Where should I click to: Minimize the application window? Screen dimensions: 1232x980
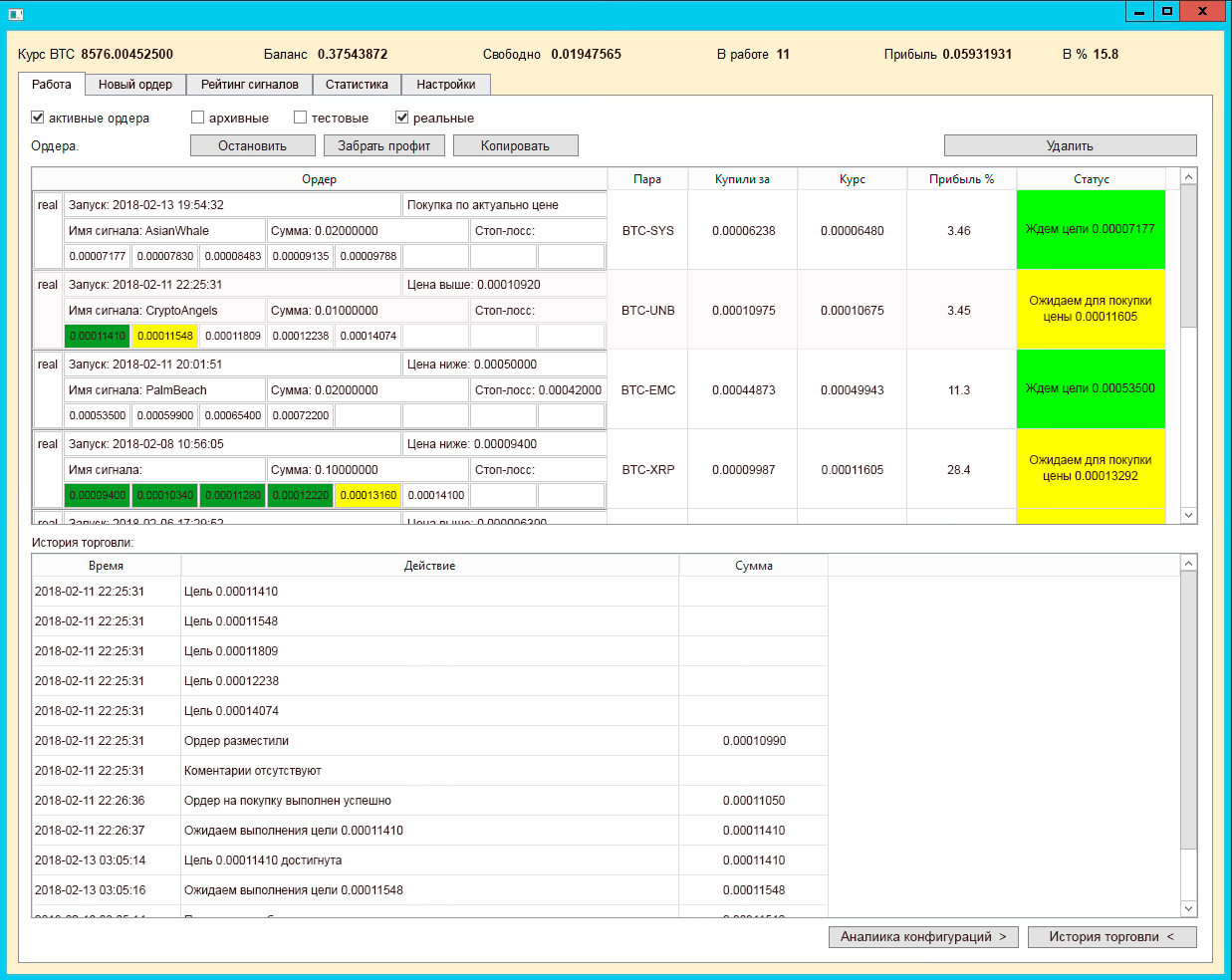1139,12
